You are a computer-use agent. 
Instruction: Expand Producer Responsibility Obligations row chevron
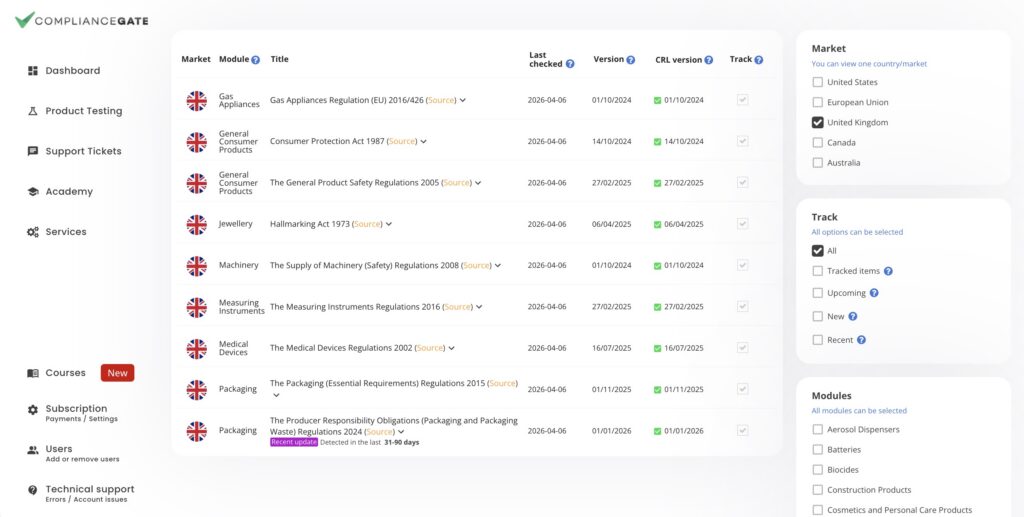click(401, 432)
